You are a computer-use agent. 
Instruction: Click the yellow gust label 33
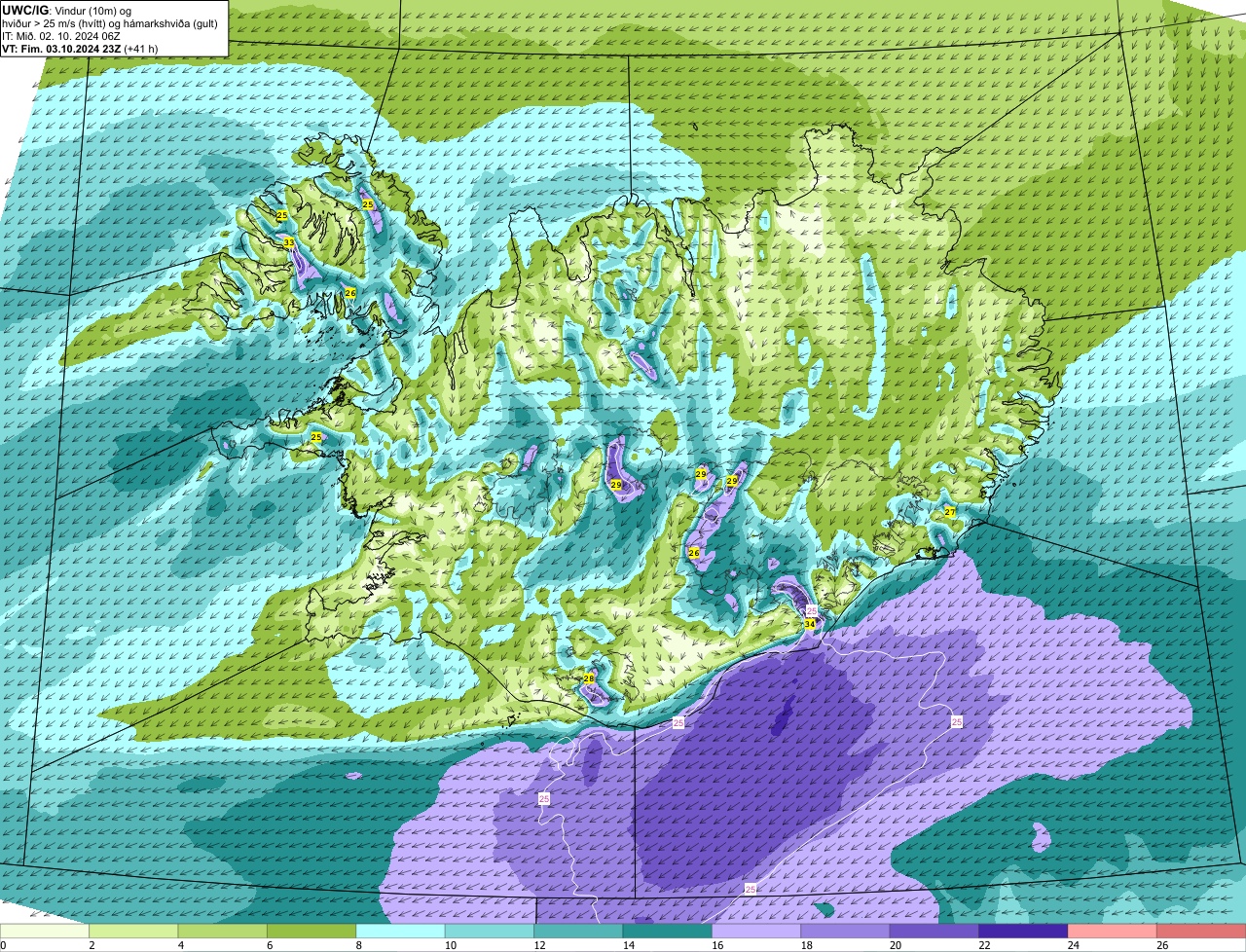pyautogui.click(x=288, y=242)
